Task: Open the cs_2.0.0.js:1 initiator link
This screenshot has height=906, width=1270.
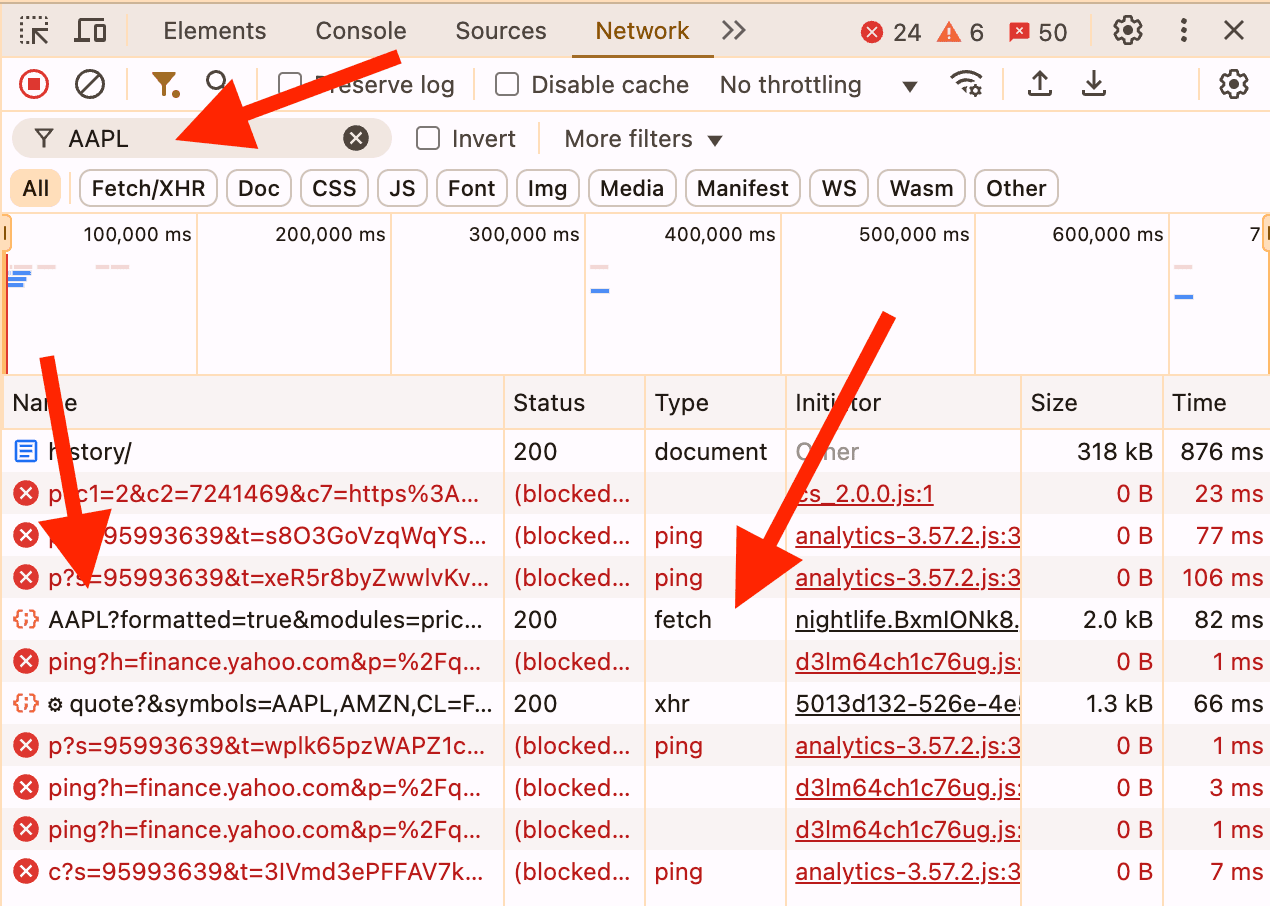Action: click(865, 494)
